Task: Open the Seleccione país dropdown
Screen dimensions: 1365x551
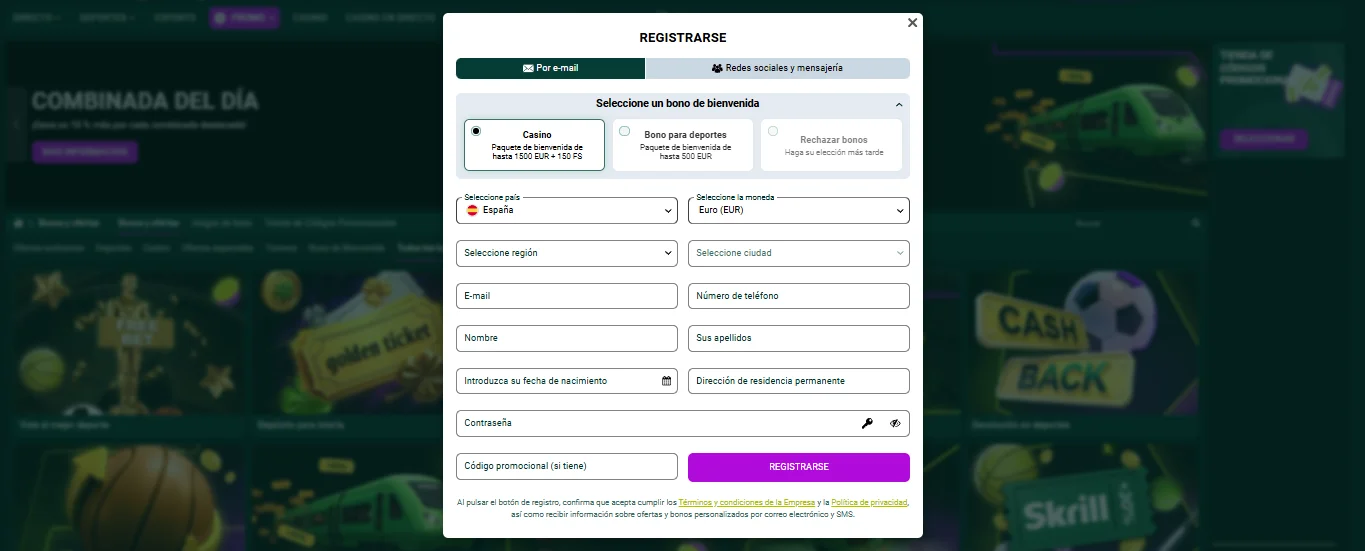Action: [x=567, y=210]
